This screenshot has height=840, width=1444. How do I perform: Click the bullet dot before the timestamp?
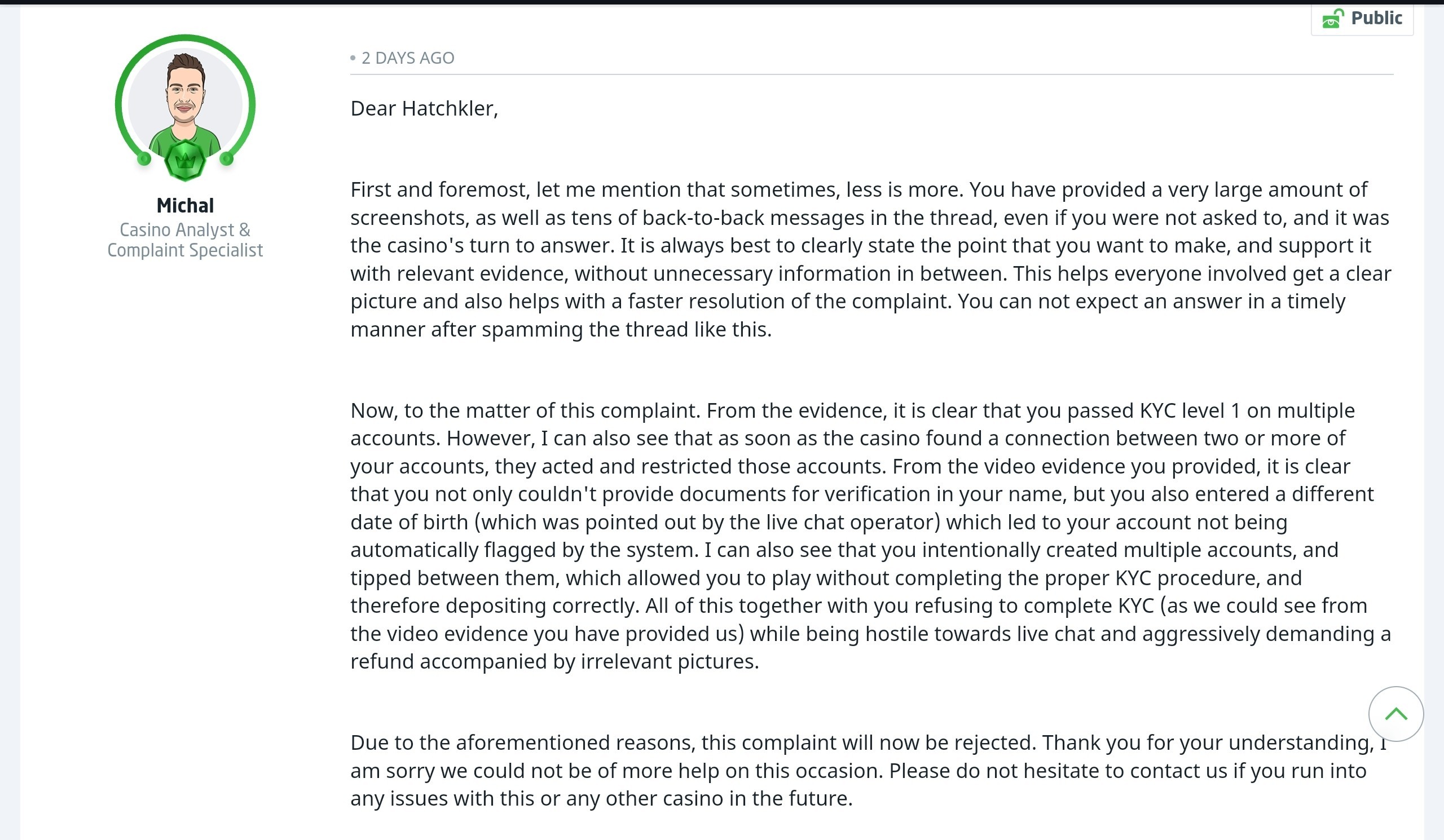[x=353, y=58]
